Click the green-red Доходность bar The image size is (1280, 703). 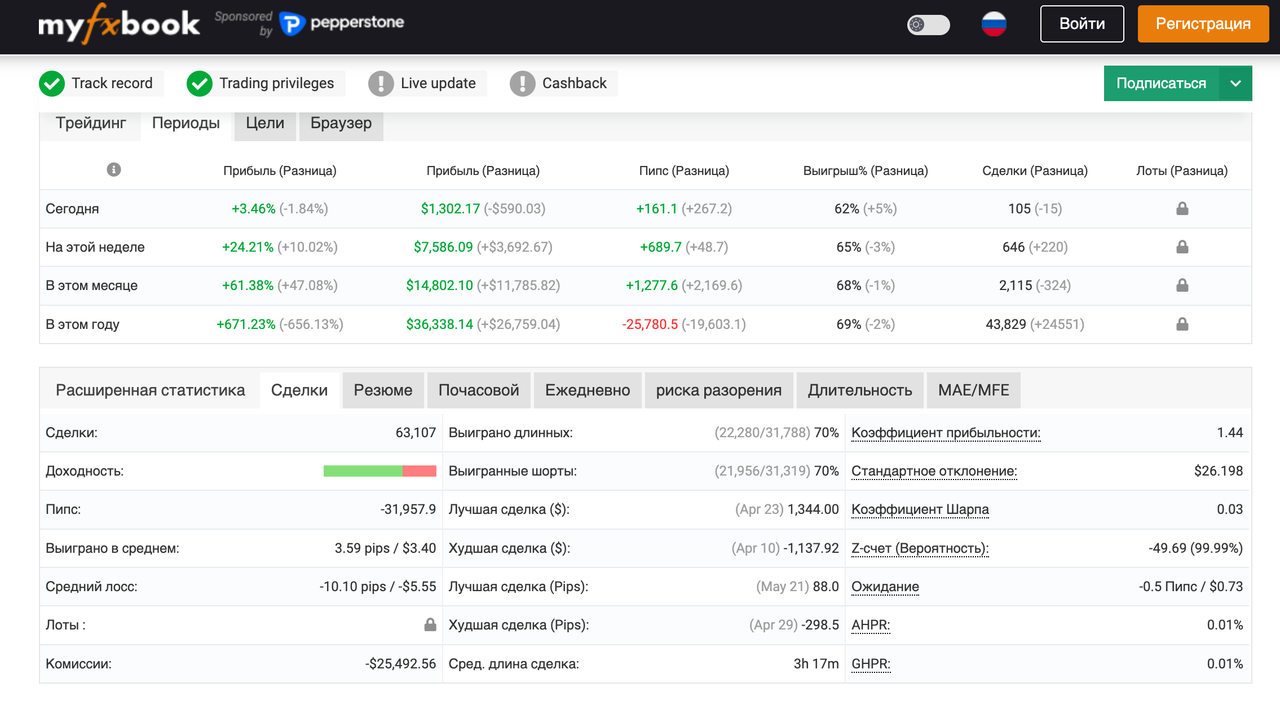[x=380, y=471]
